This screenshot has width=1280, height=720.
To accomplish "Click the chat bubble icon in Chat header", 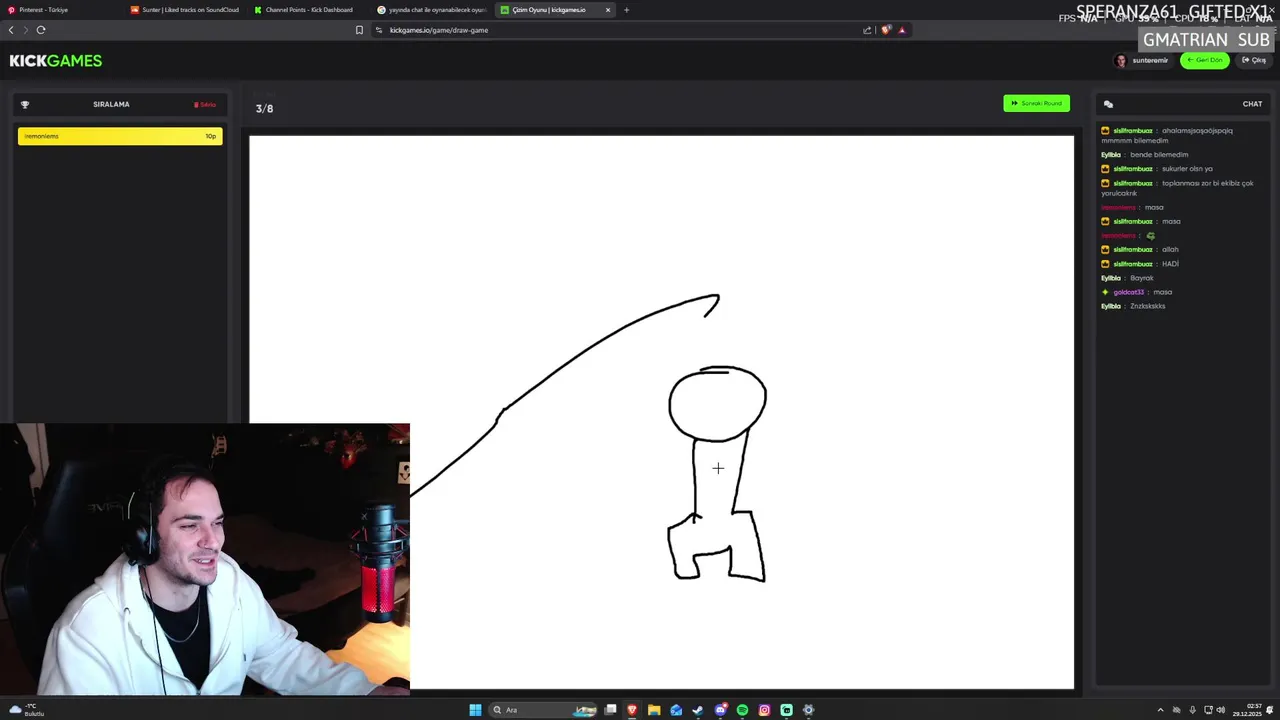I will click(x=1108, y=104).
